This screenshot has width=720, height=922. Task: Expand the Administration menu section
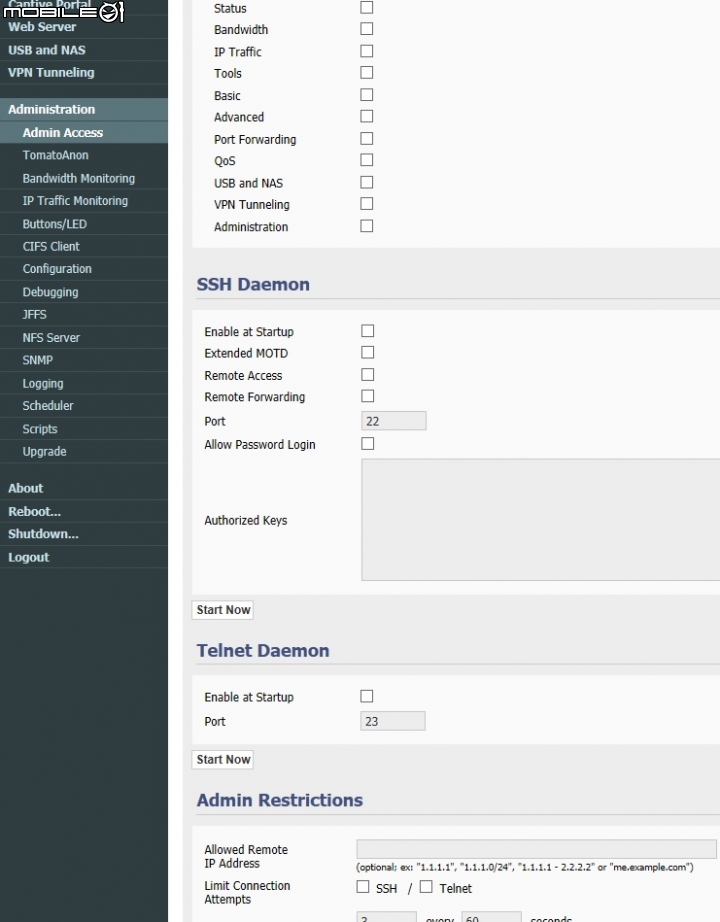click(x=52, y=110)
